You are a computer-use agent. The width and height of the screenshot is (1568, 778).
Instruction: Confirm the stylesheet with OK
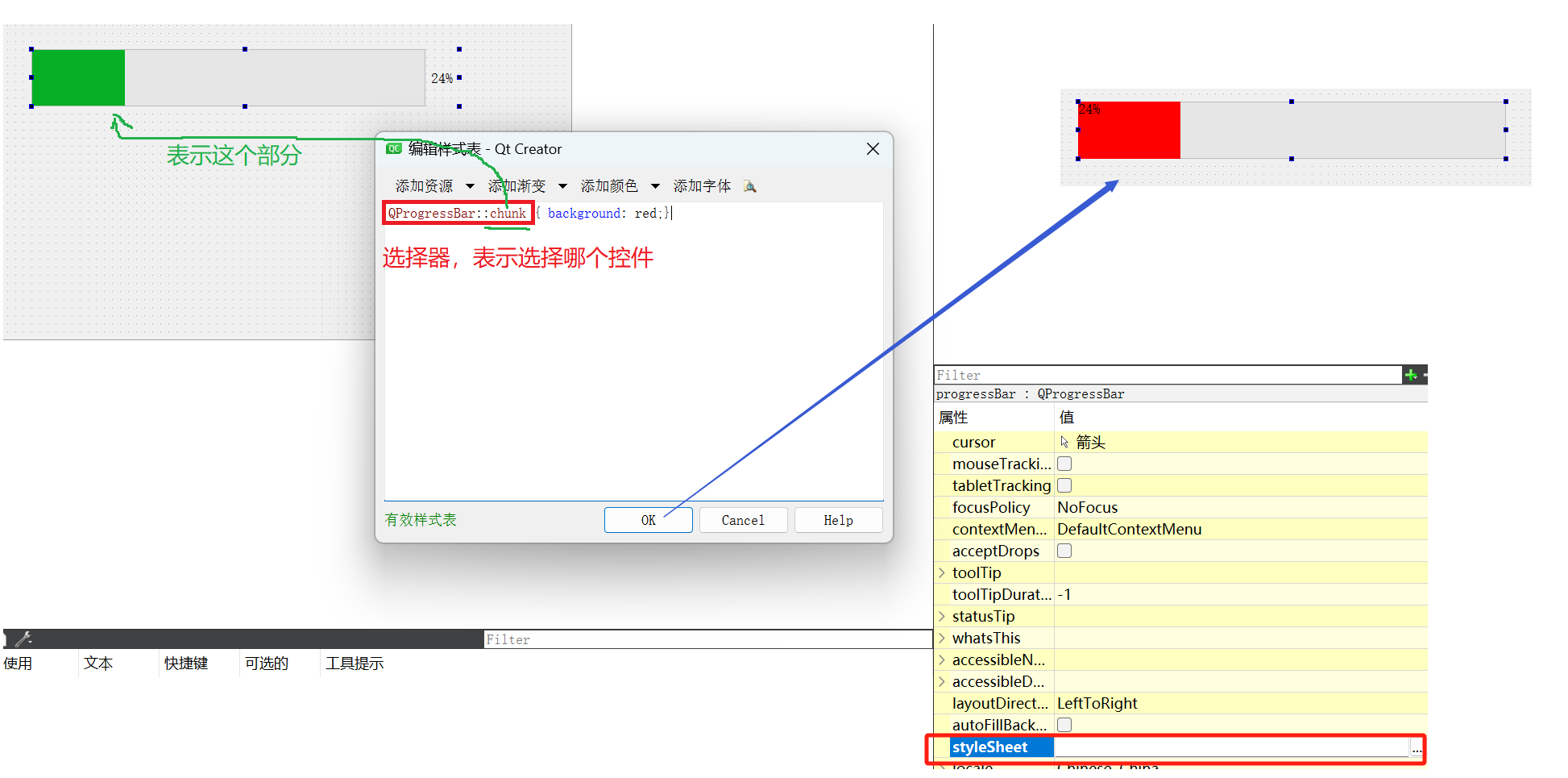649,520
